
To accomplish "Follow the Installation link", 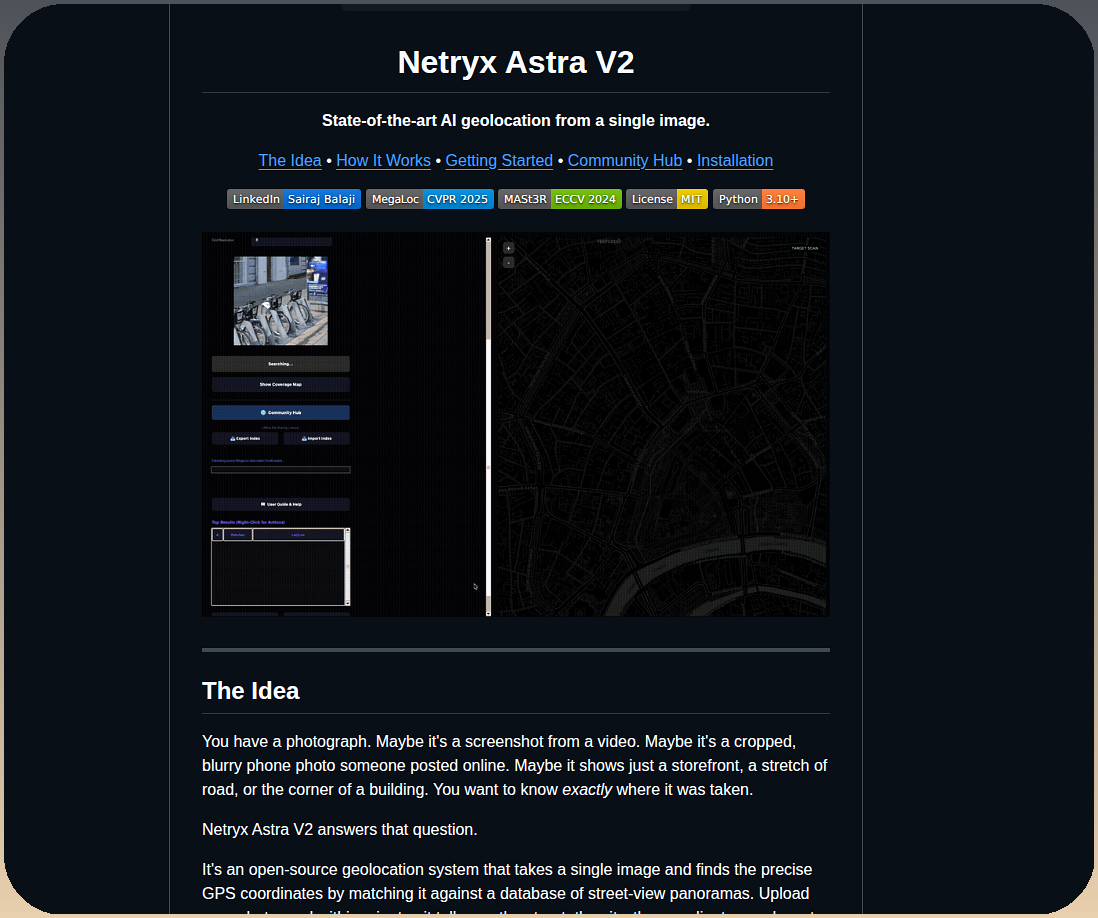I will pos(735,160).
